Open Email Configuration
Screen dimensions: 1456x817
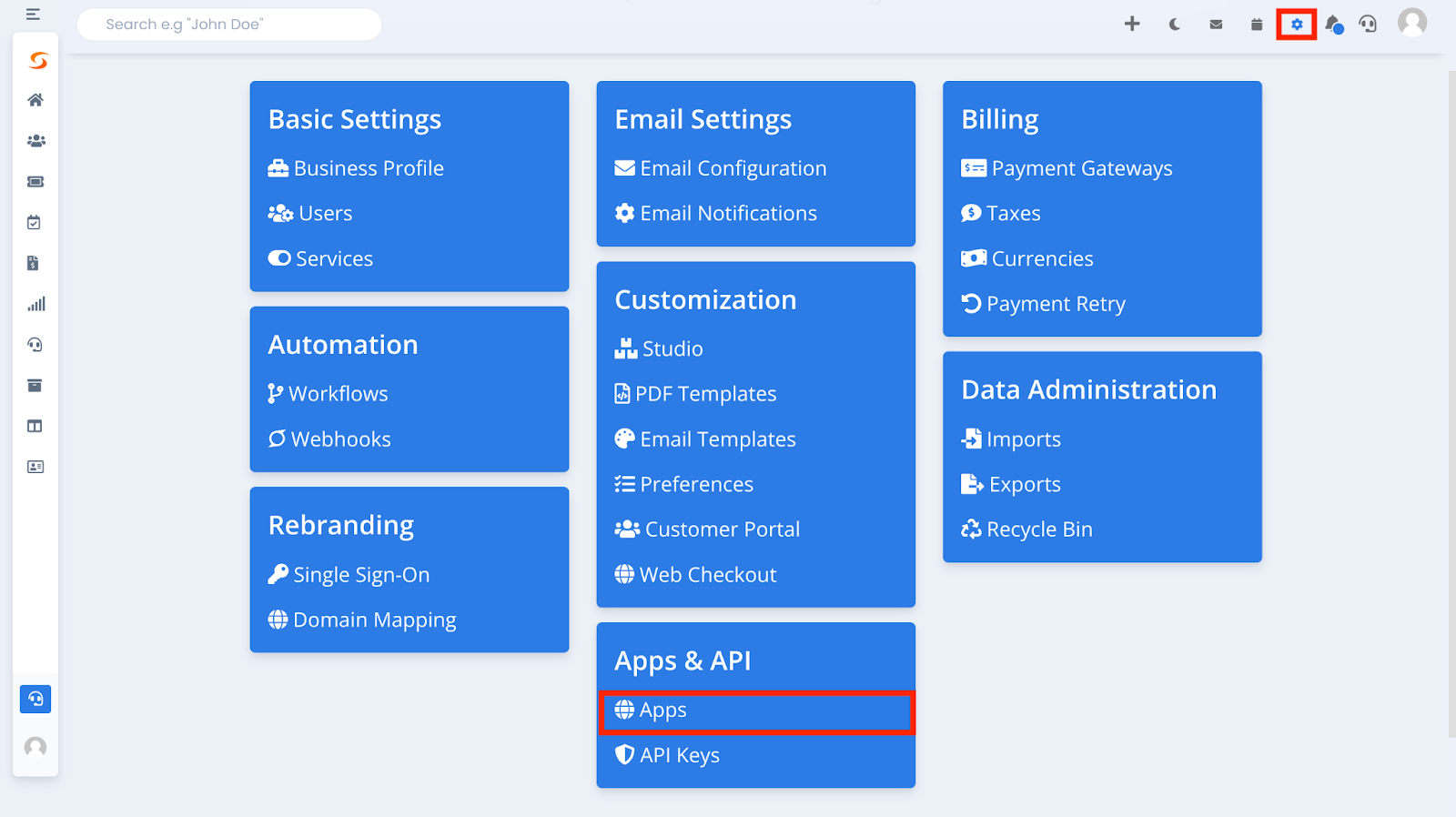point(721,168)
